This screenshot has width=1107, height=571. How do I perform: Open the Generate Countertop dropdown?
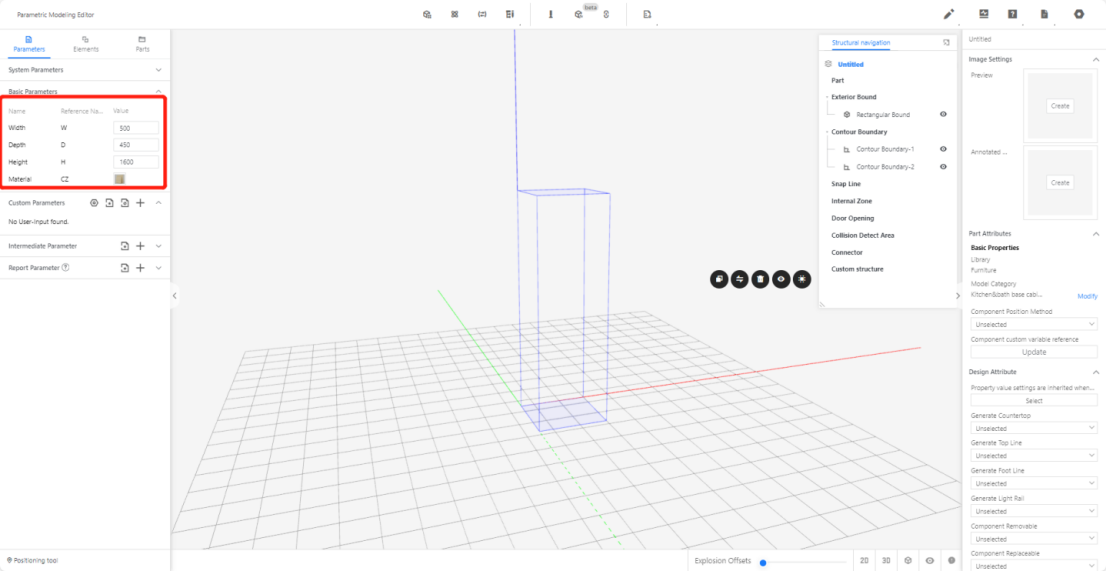(1034, 428)
